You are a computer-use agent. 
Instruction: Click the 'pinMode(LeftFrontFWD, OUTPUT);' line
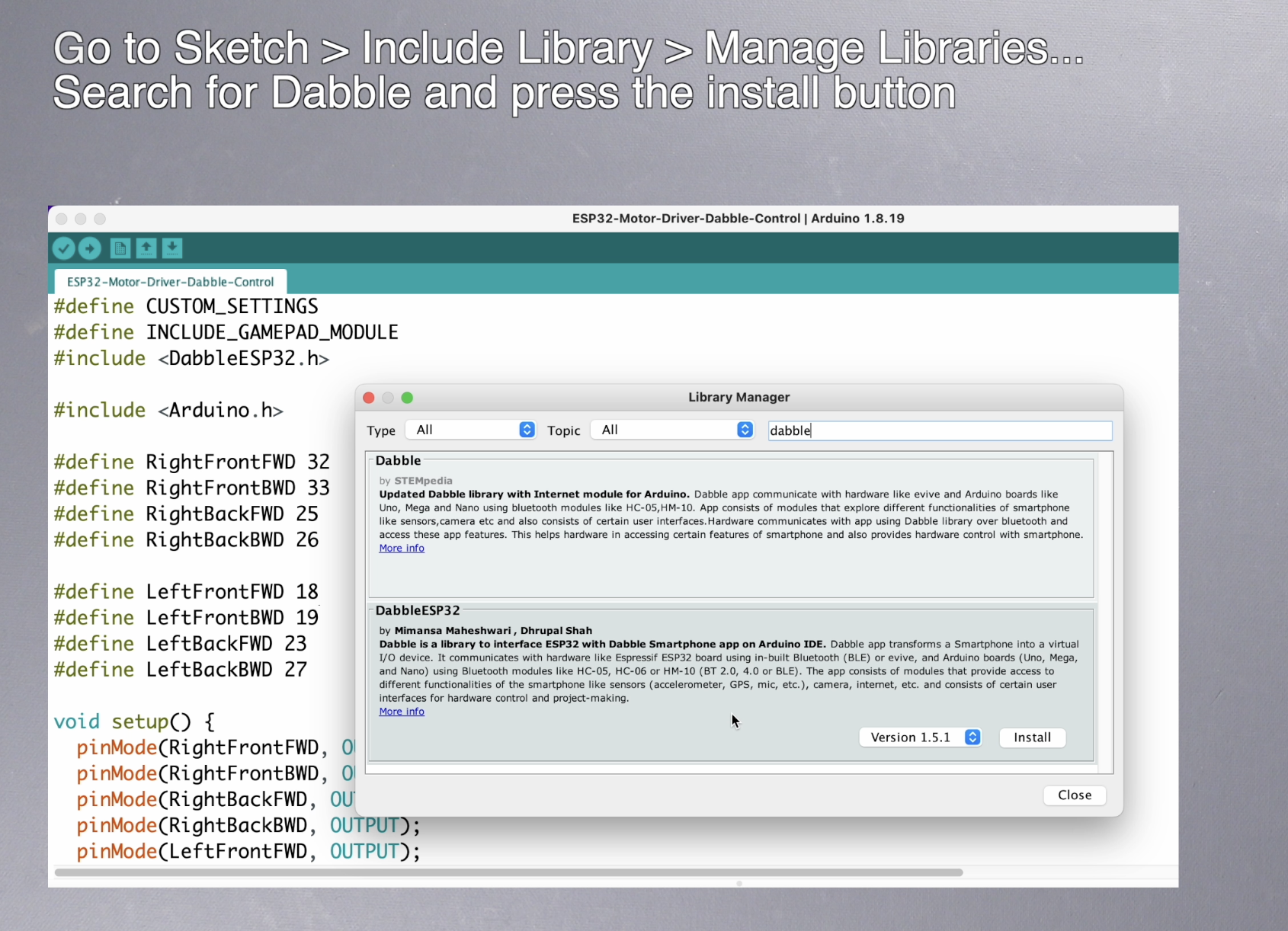pyautogui.click(x=248, y=851)
